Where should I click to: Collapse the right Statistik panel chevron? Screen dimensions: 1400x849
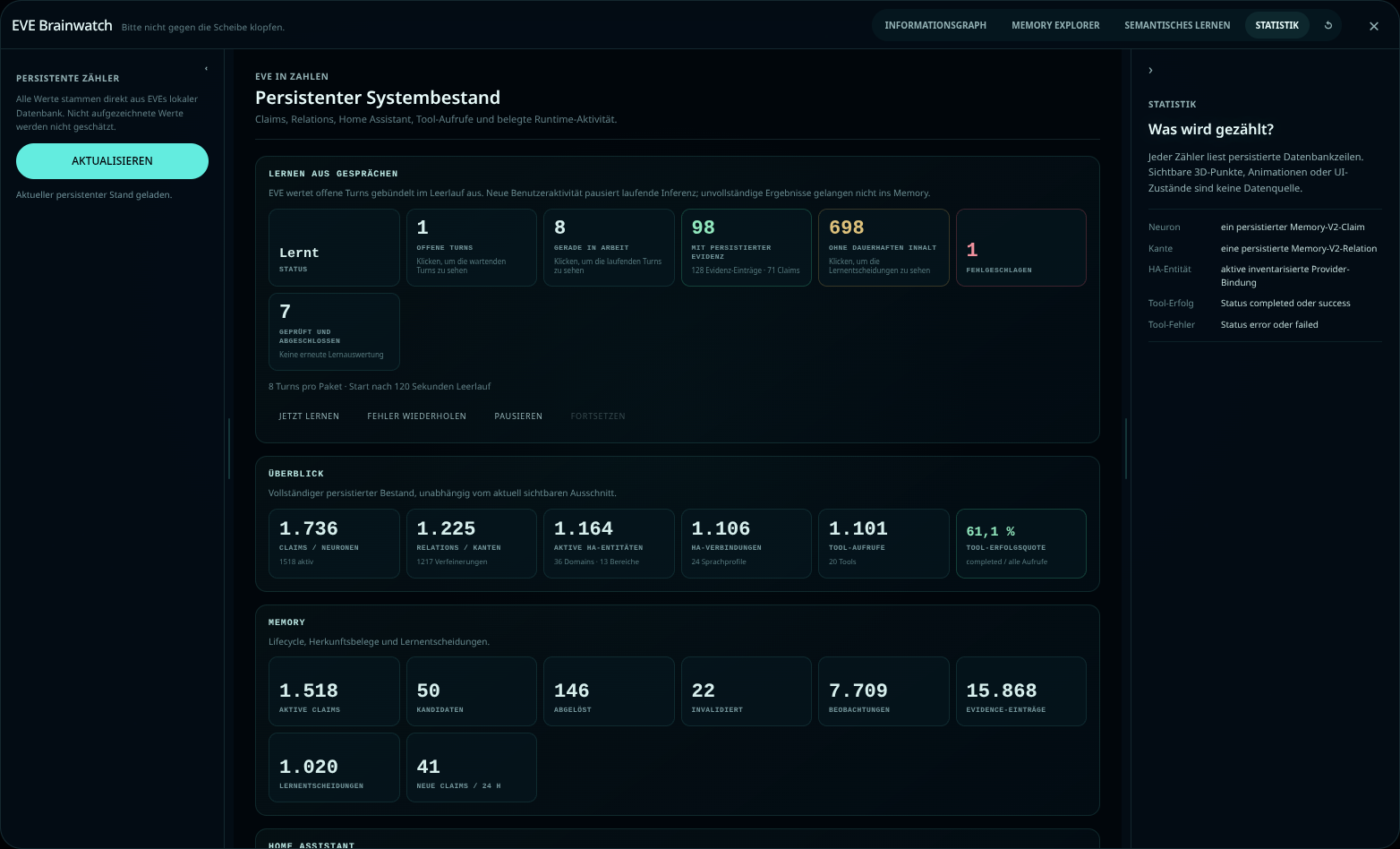click(1150, 70)
